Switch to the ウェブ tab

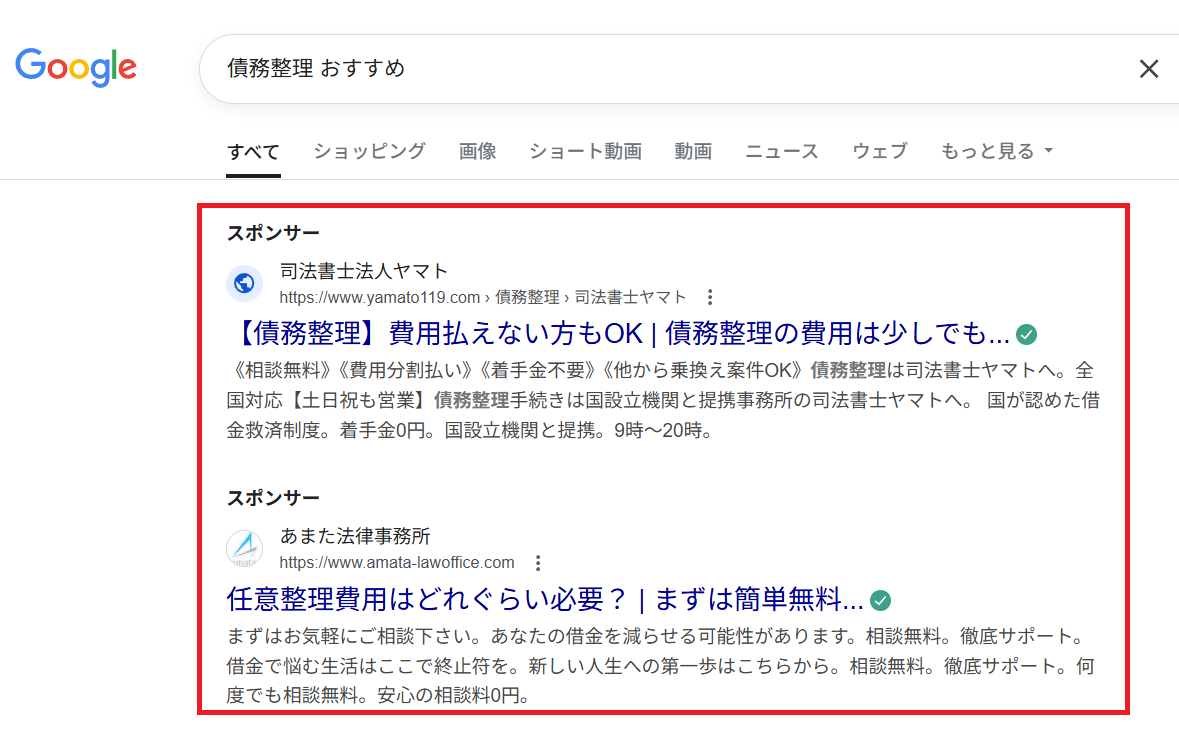(x=880, y=151)
